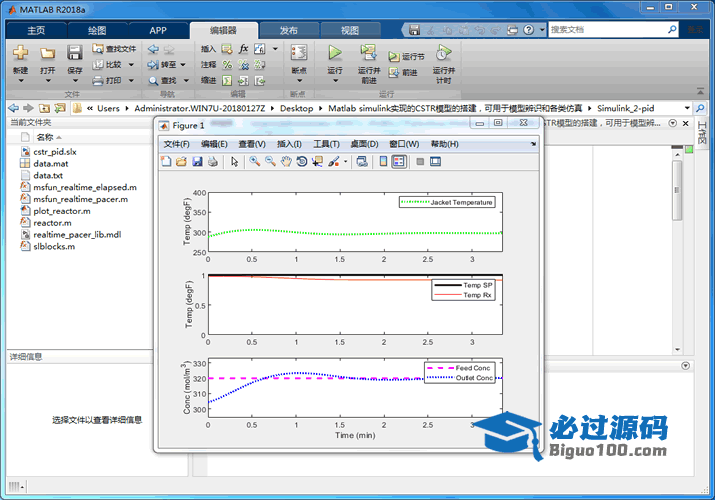Screen dimensions: 715x500
Task: Click the Breakpoints (断点) icon
Action: [299, 52]
